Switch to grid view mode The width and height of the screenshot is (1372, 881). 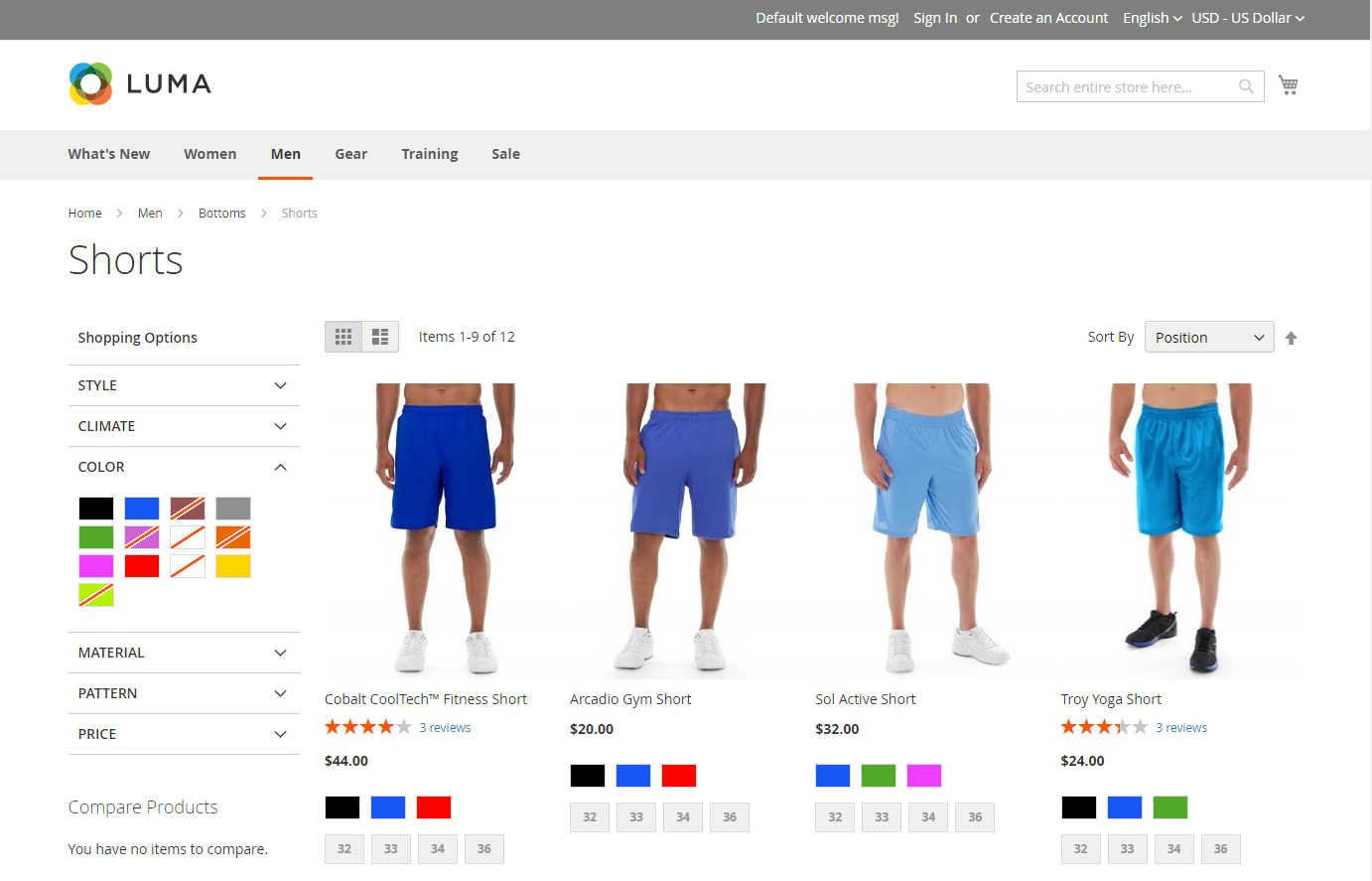tap(343, 337)
